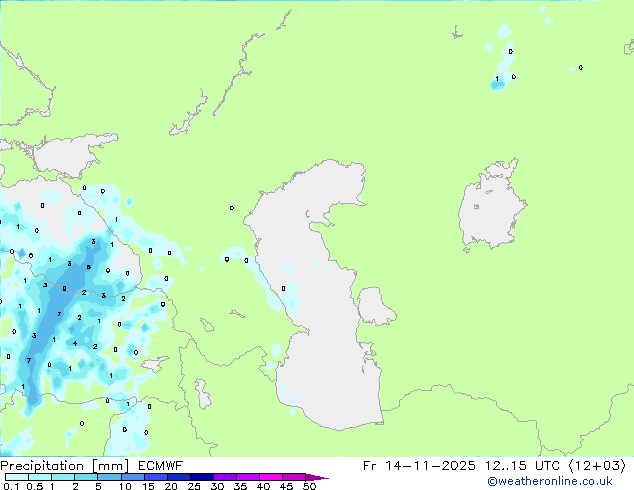Click the 15 mm legend color swatch
Viewport: 634px width, 490px height.
(x=156, y=477)
